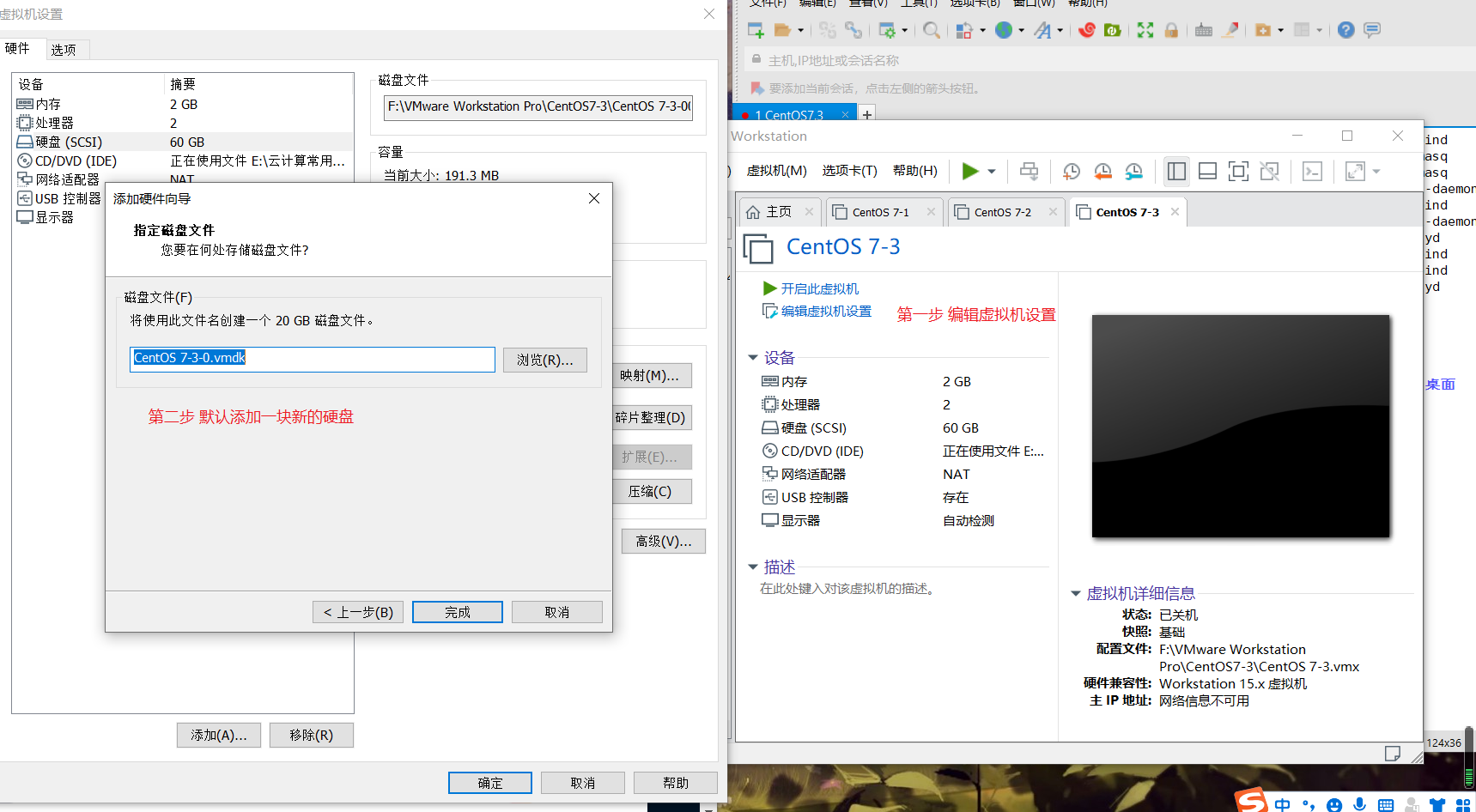Click the keyboard icon in Xshell toolbar
This screenshot has height=812, width=1476.
[x=1204, y=30]
